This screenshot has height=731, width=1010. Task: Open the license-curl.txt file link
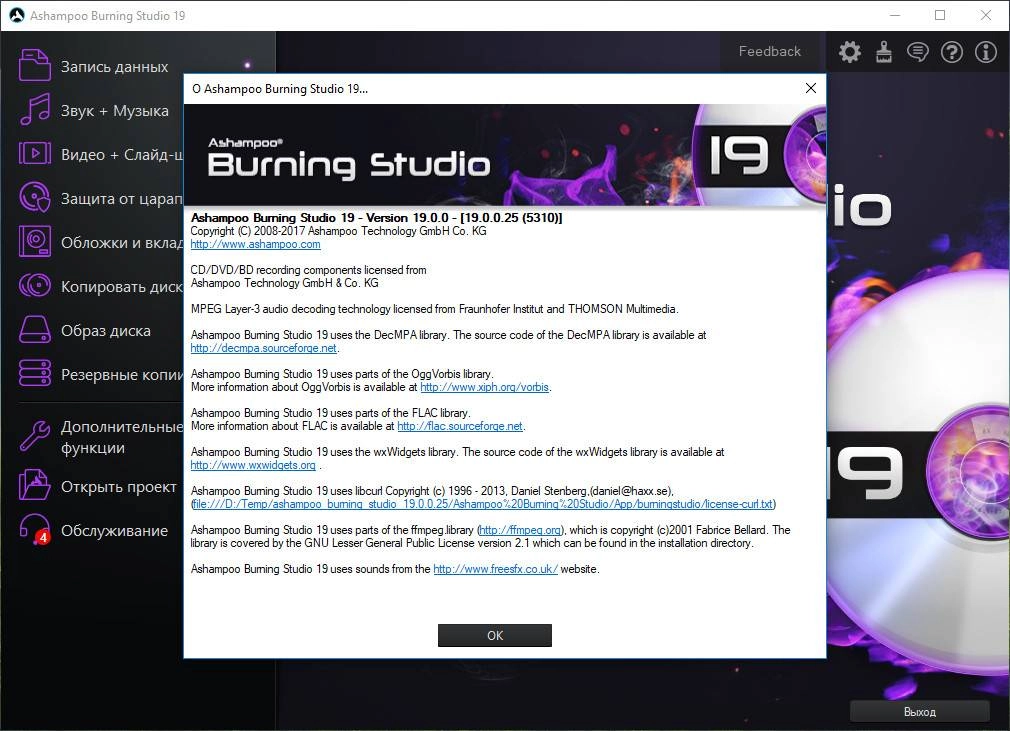tap(483, 504)
